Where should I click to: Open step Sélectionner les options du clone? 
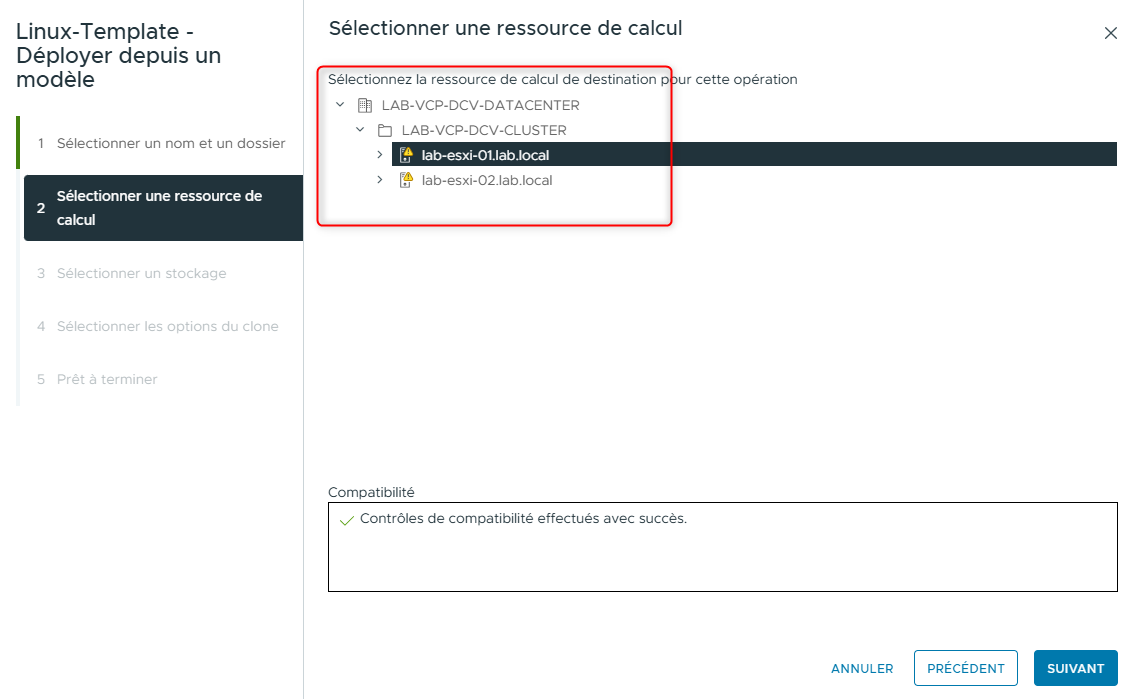point(168,326)
